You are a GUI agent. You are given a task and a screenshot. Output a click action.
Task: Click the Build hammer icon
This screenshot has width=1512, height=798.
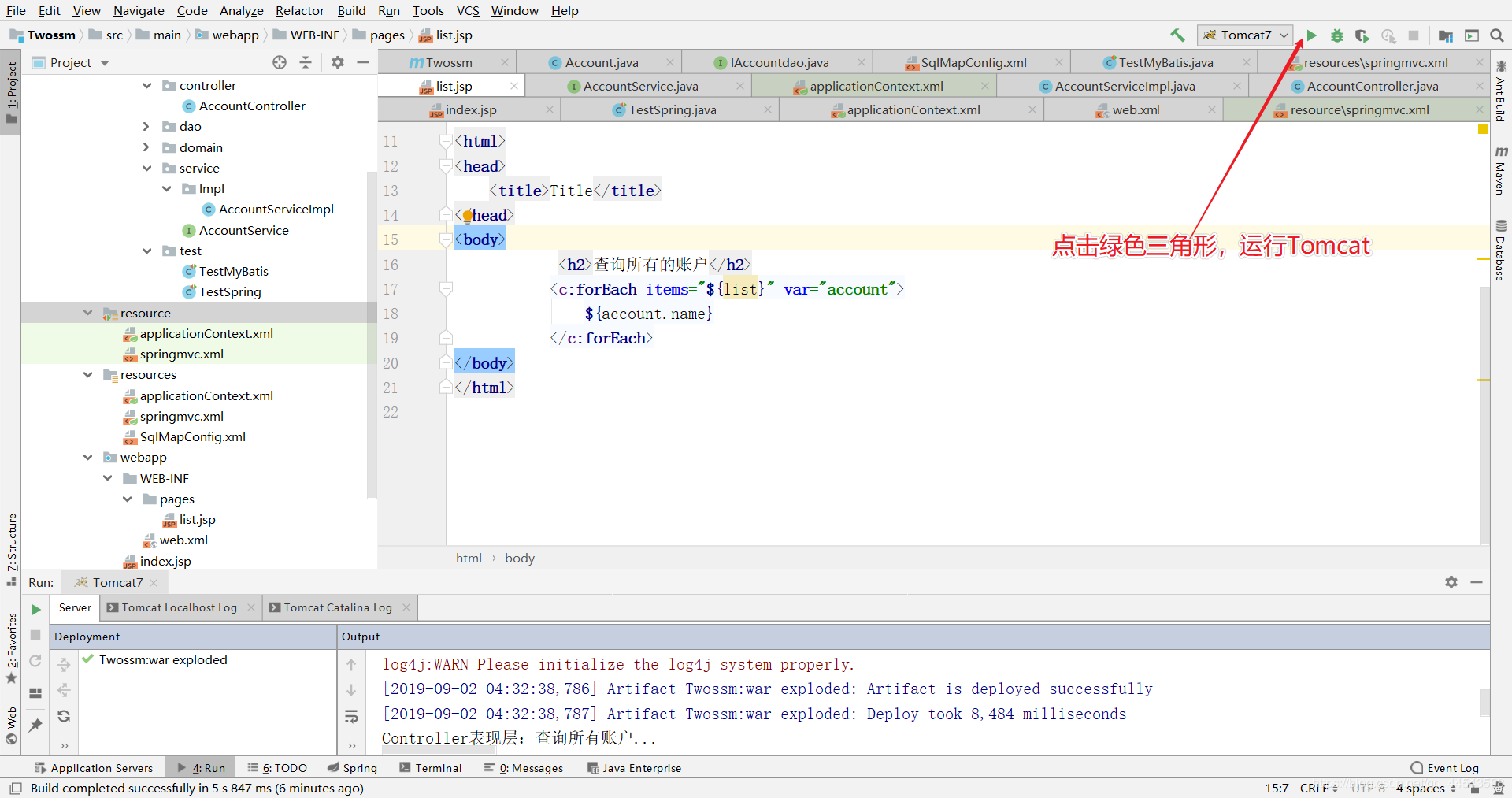(1177, 35)
